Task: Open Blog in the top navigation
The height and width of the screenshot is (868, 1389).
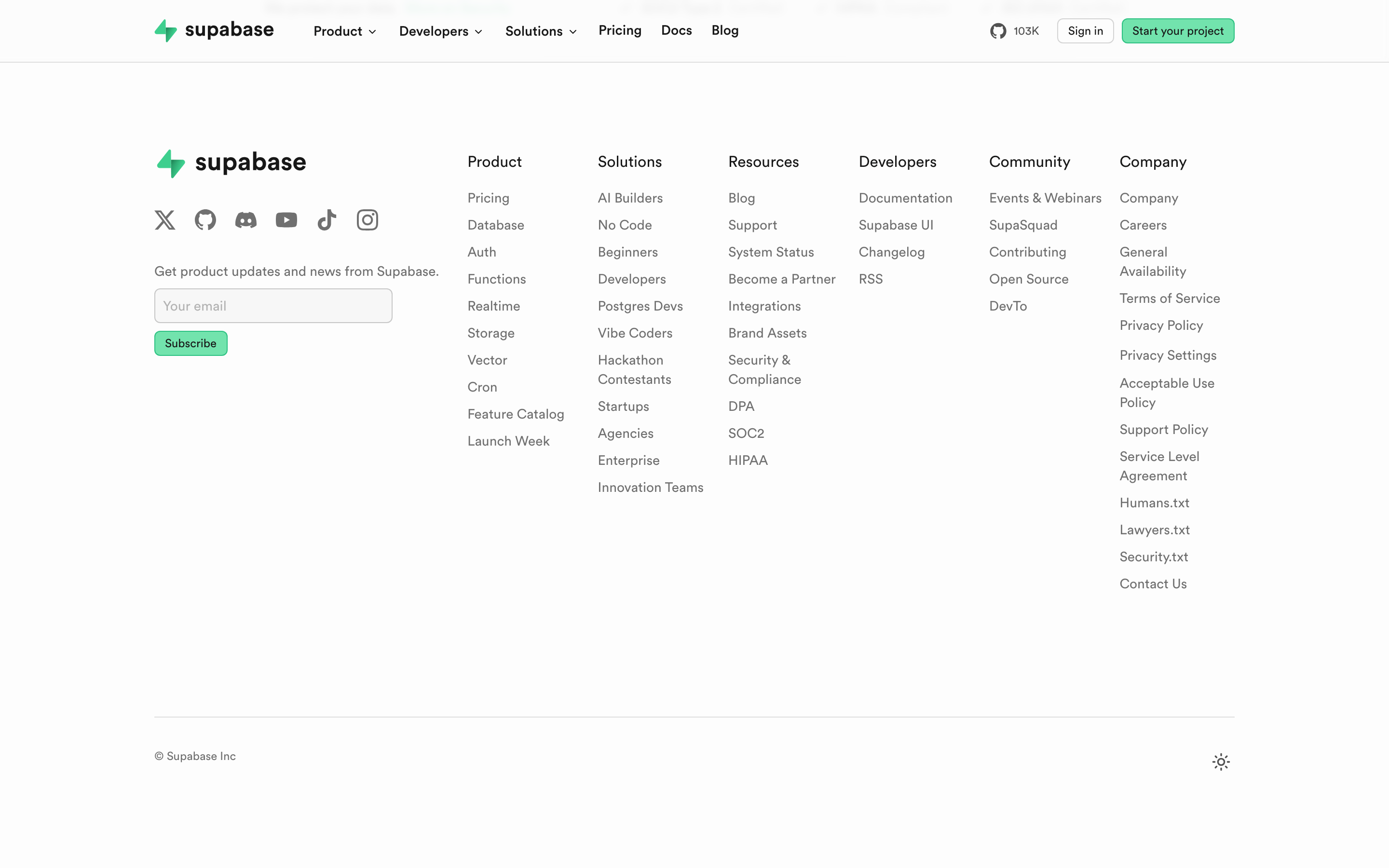Action: (x=725, y=30)
